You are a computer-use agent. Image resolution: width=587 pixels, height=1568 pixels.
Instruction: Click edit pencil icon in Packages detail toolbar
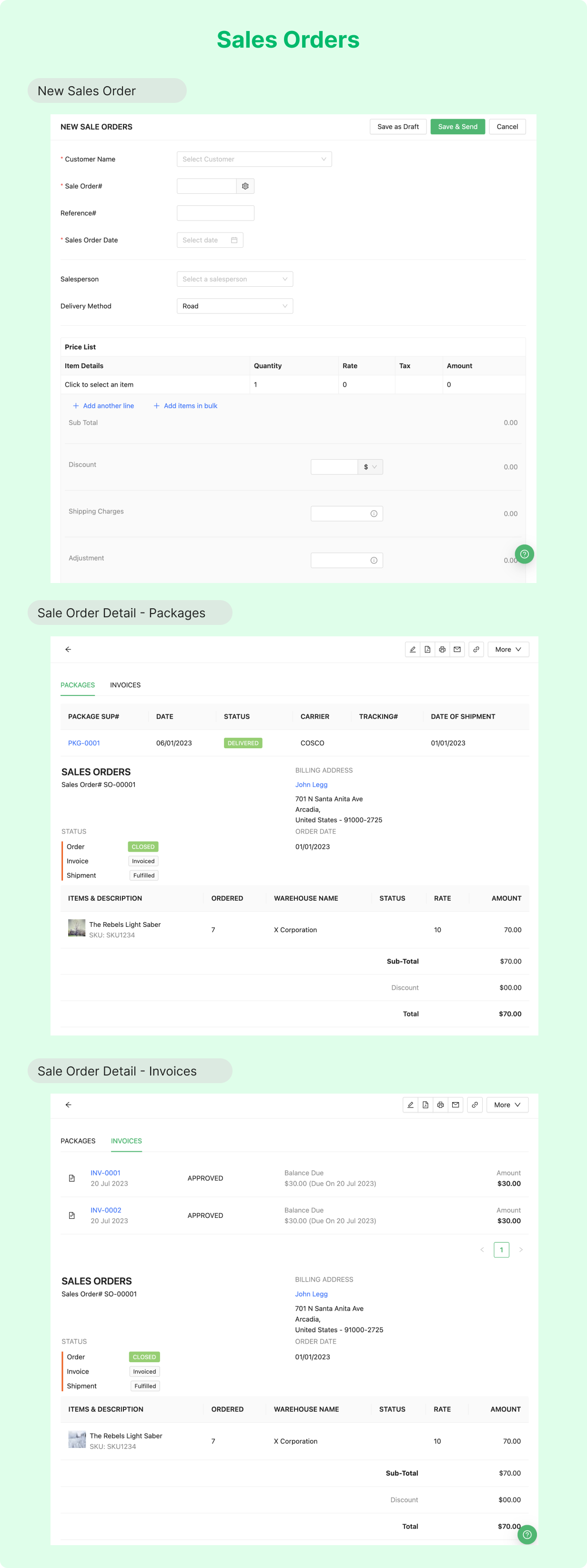pos(413,650)
